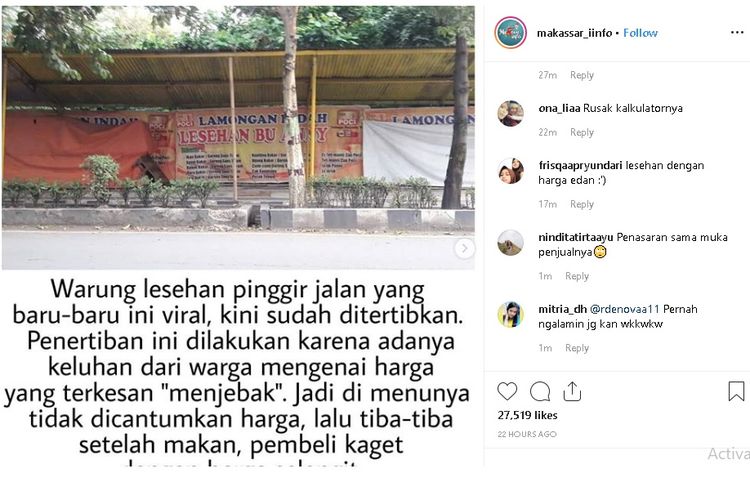
Task: Open mitria_dh's profile avatar
Action: [x=510, y=314]
